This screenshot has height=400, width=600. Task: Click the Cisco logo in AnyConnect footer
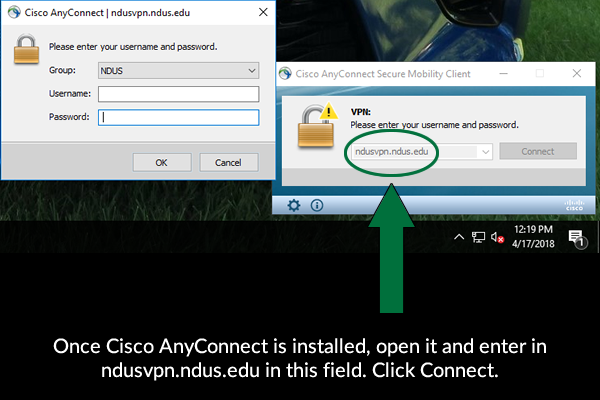[x=574, y=205]
